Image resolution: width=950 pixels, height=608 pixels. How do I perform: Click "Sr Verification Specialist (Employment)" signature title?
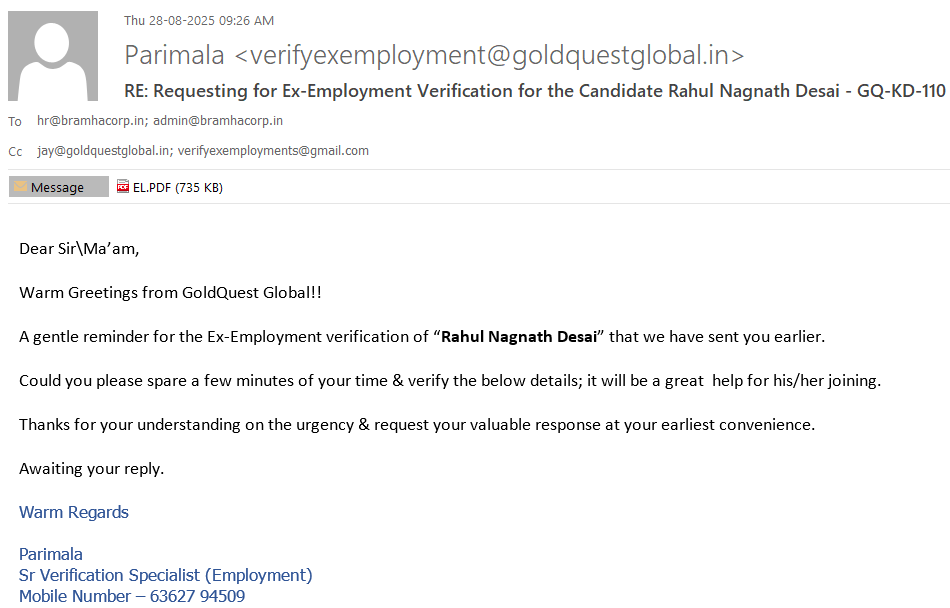(165, 575)
